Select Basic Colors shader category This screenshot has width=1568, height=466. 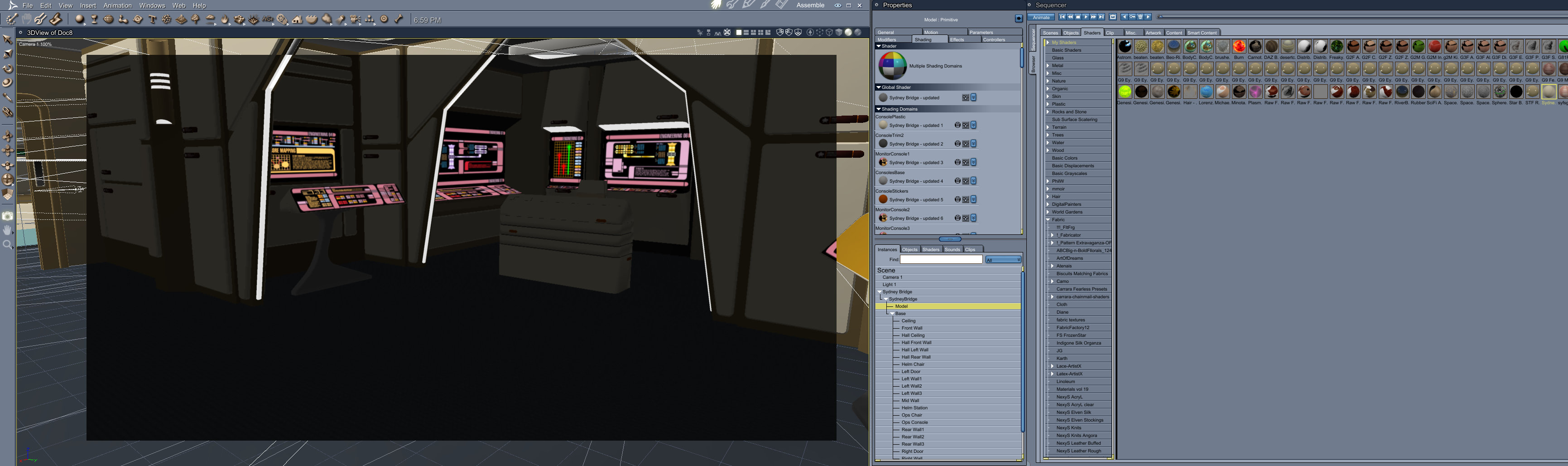tap(1065, 158)
